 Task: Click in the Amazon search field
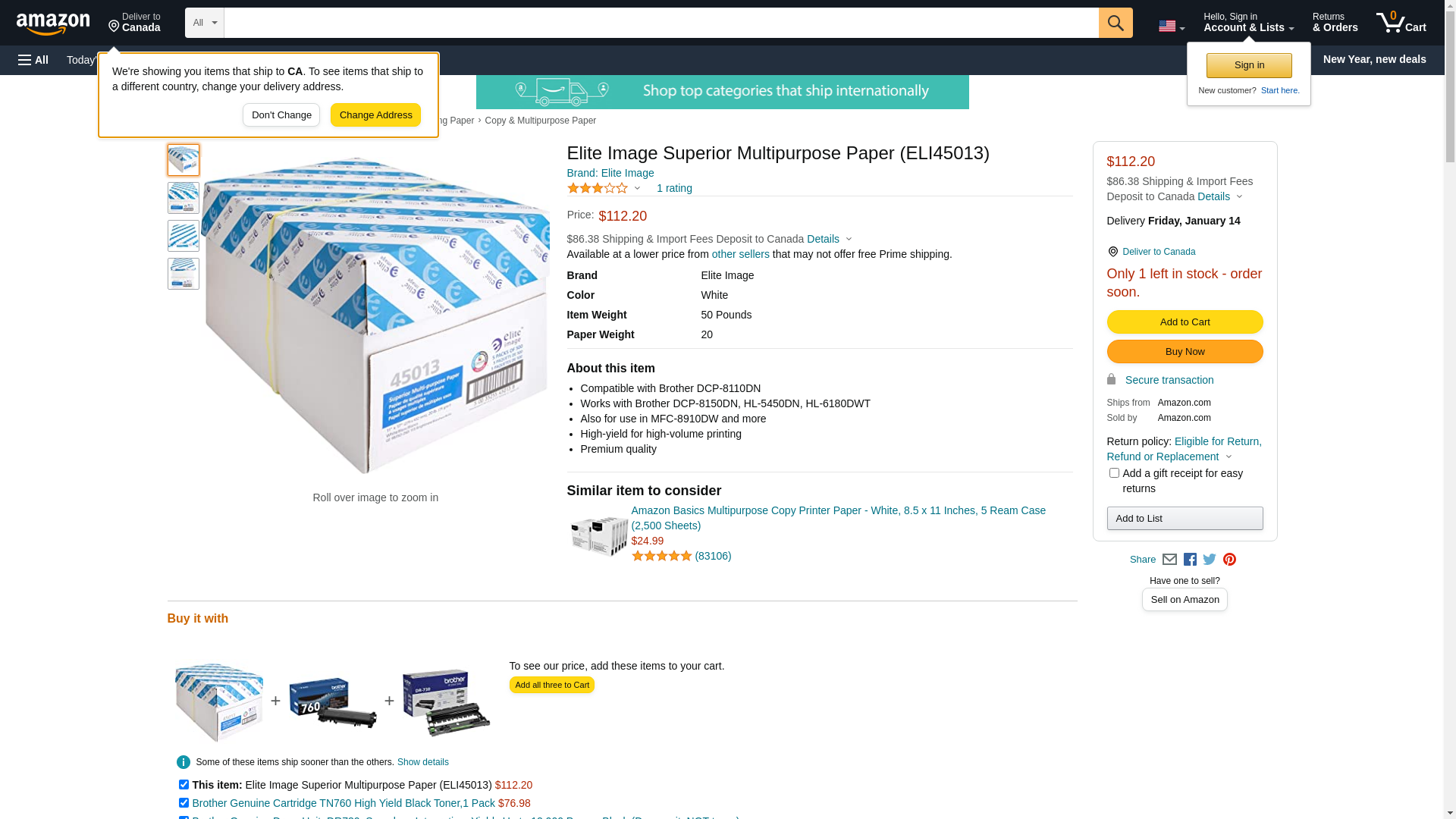[x=661, y=23]
